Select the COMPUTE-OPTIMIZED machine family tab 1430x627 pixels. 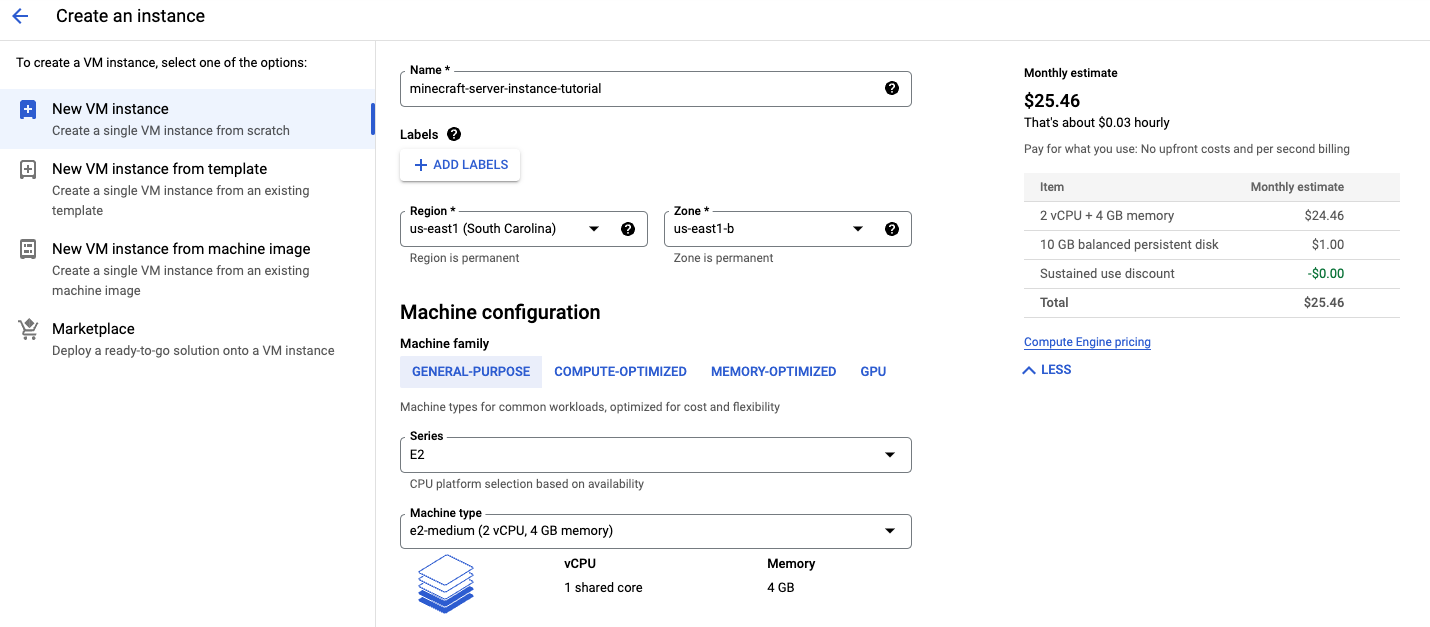point(621,372)
